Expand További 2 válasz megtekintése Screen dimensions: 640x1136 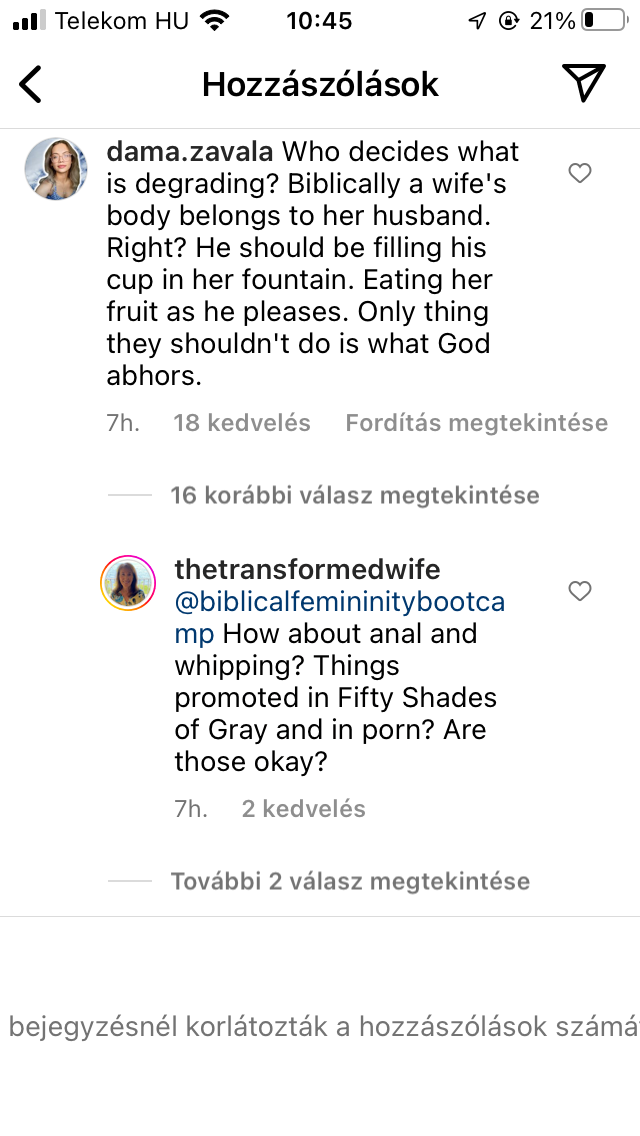pyautogui.click(x=350, y=881)
